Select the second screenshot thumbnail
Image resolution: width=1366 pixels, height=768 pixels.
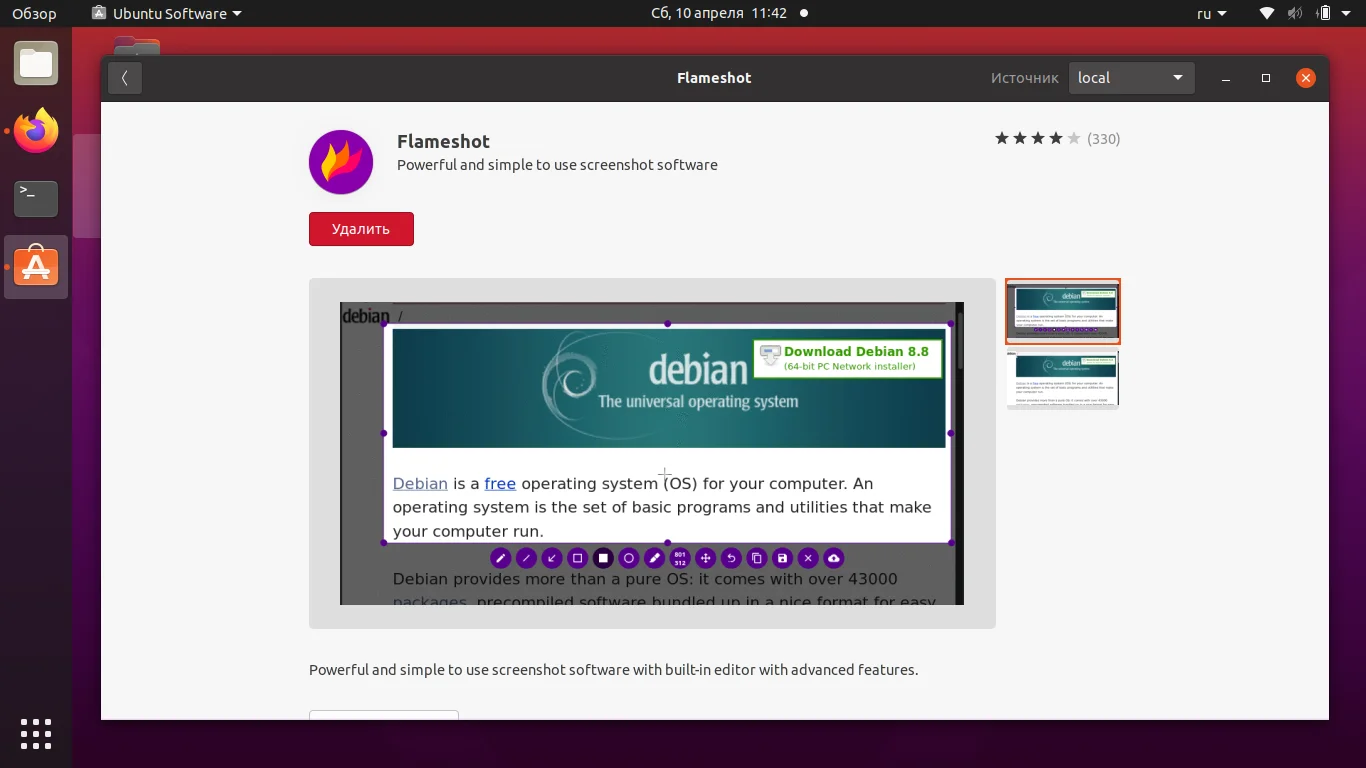coord(1062,379)
